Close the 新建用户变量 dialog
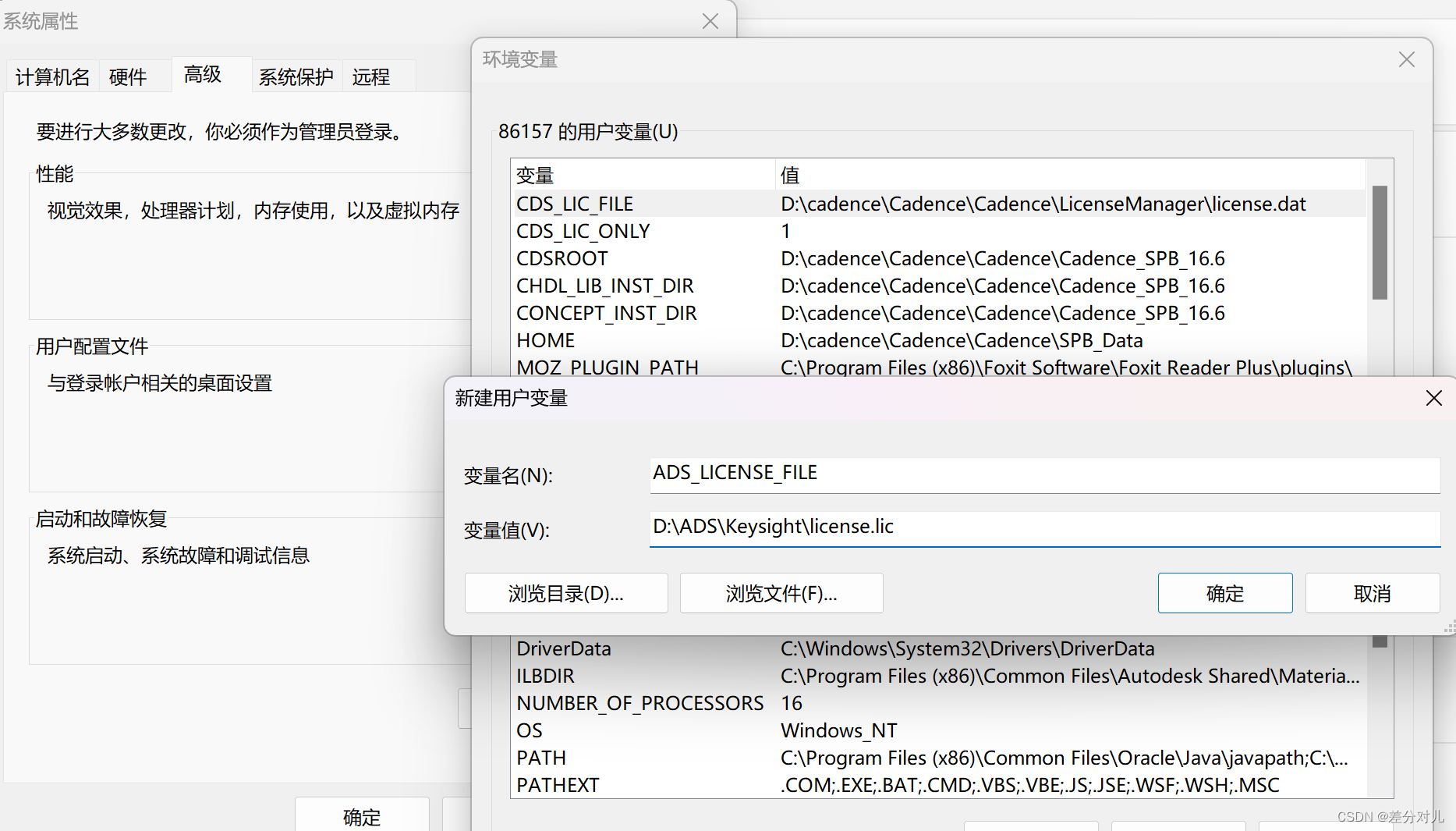The height and width of the screenshot is (831, 1456). tap(1433, 398)
